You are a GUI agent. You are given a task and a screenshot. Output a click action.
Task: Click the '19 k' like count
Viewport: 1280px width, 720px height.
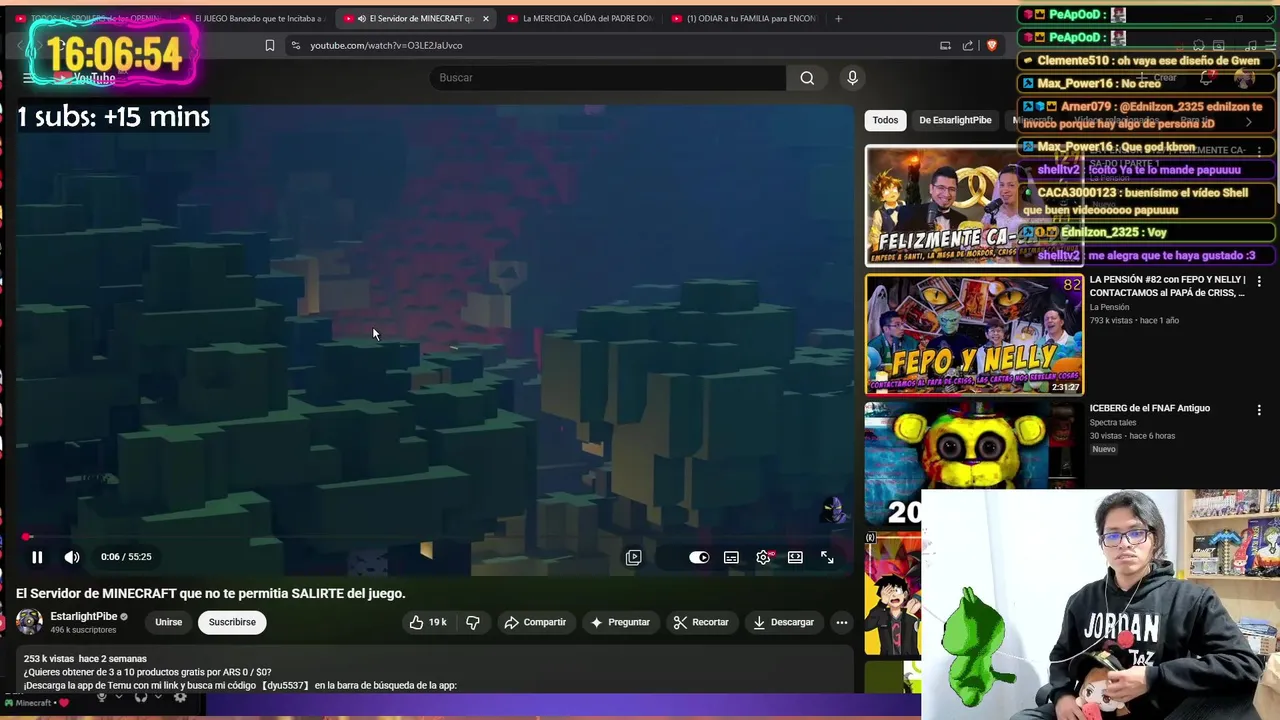[x=438, y=622]
